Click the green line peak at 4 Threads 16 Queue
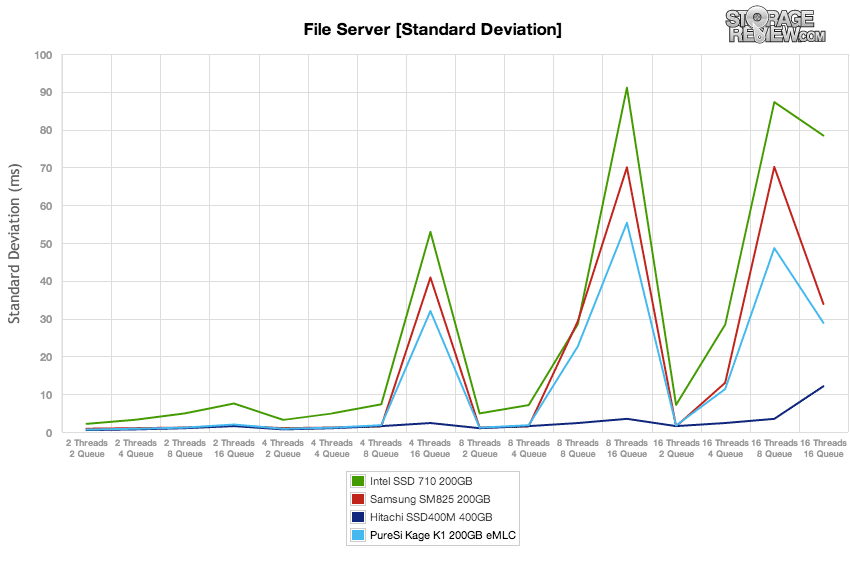850x567 pixels. 430,232
